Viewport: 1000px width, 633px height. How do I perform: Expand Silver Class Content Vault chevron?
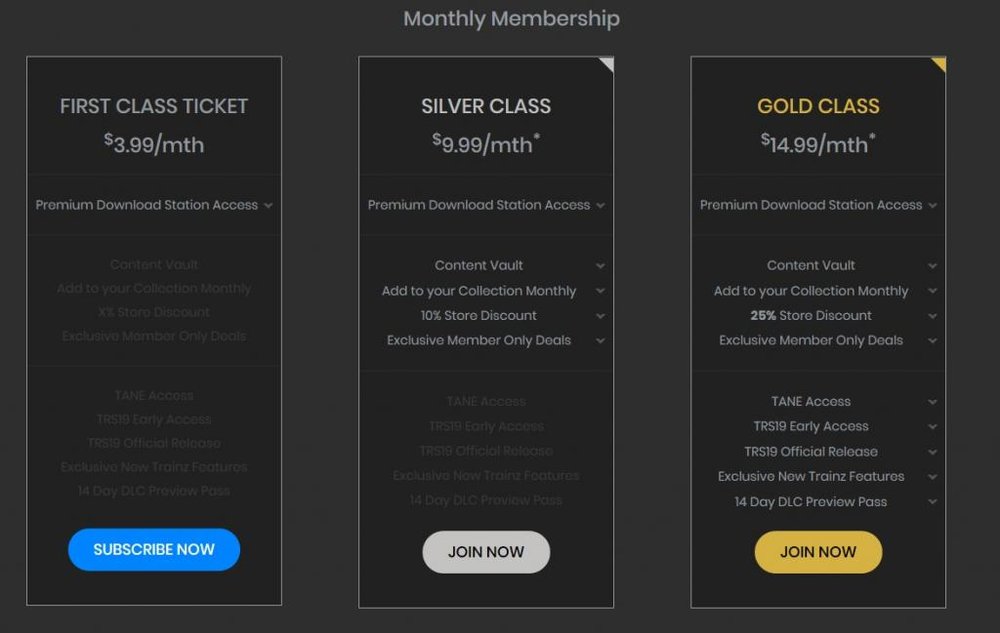click(600, 266)
